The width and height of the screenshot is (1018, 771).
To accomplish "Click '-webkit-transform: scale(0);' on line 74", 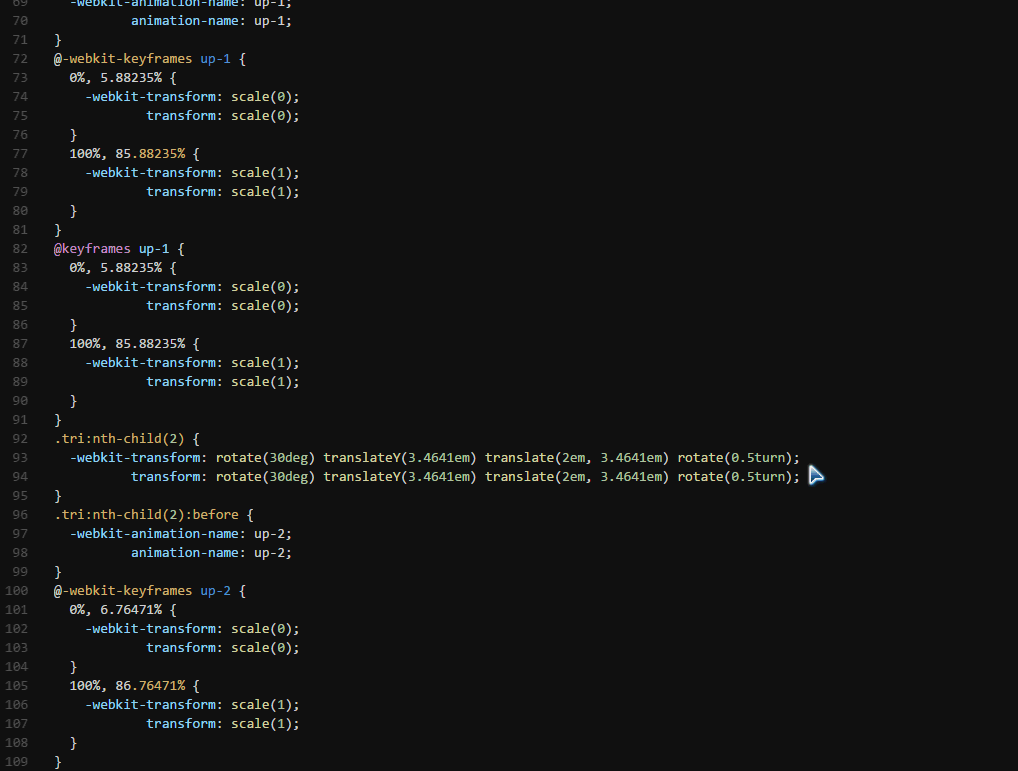I will point(193,97).
